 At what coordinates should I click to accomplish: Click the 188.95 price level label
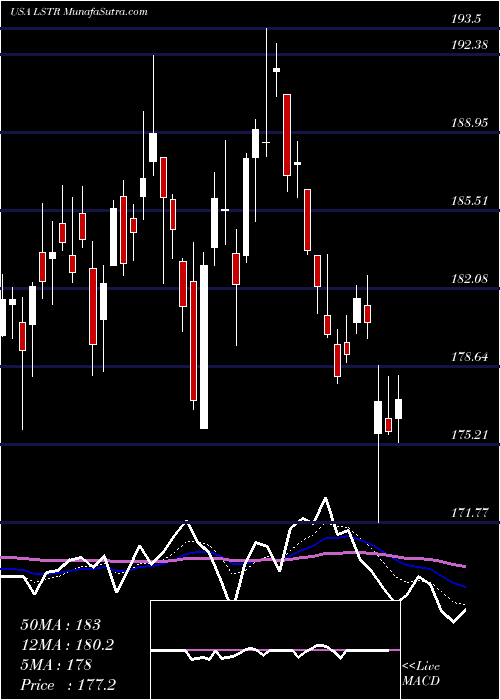pos(470,123)
